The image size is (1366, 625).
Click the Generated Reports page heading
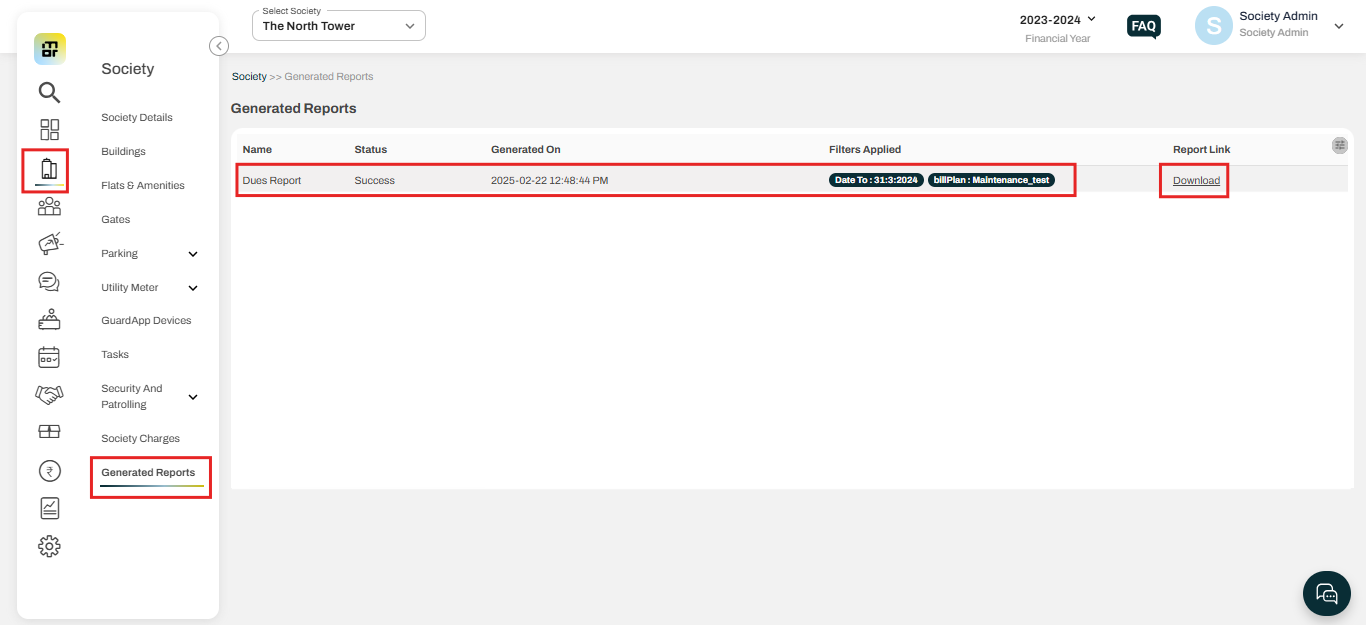(x=294, y=108)
